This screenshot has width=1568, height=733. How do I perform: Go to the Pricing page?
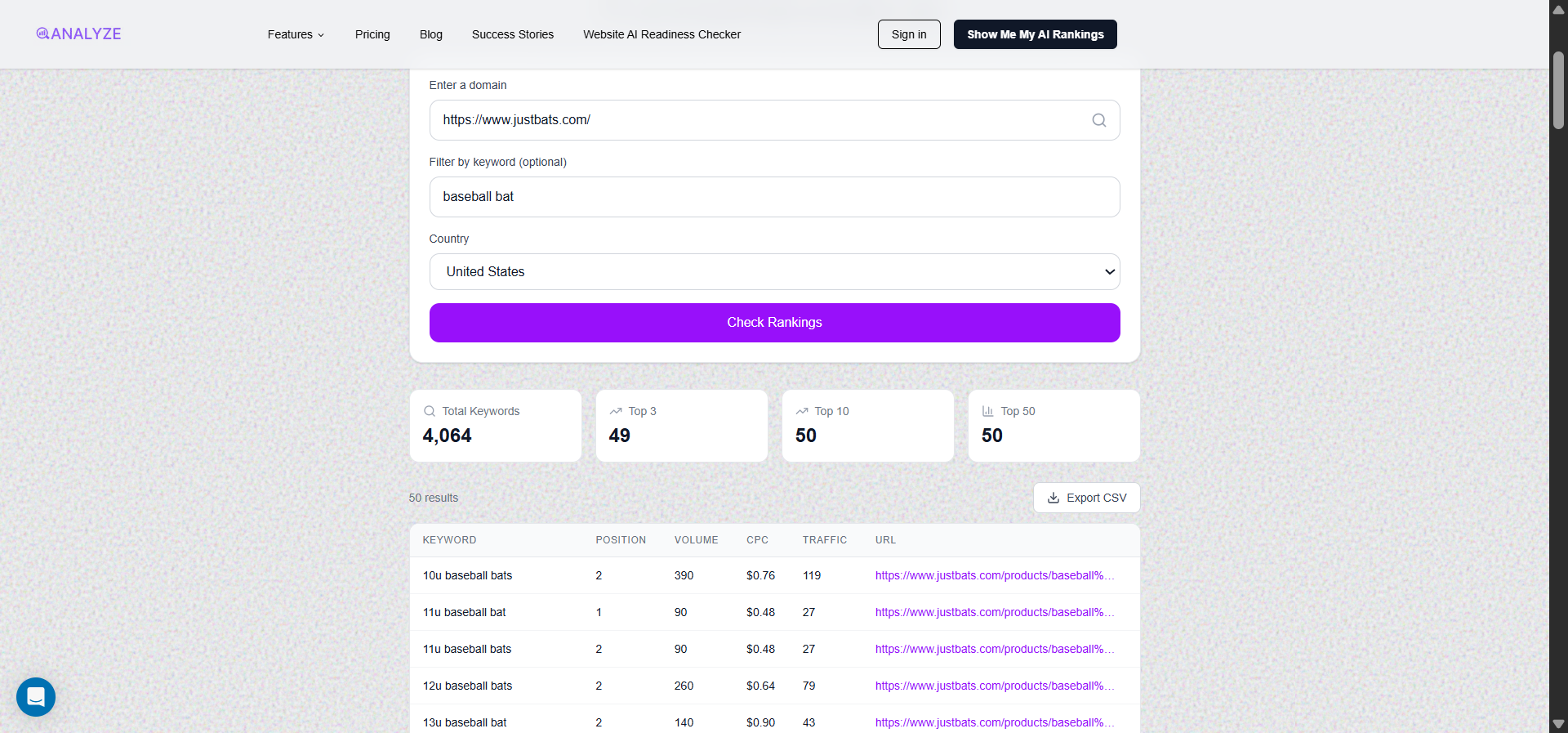pyautogui.click(x=372, y=34)
